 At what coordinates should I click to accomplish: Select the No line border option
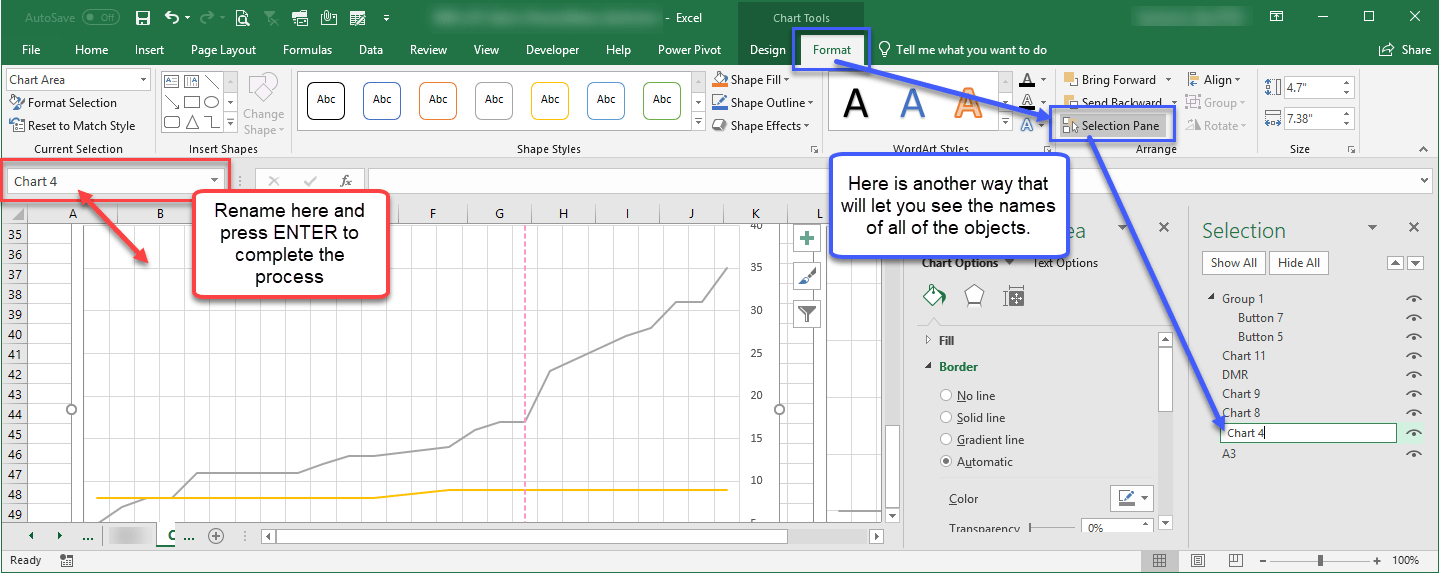(x=968, y=396)
